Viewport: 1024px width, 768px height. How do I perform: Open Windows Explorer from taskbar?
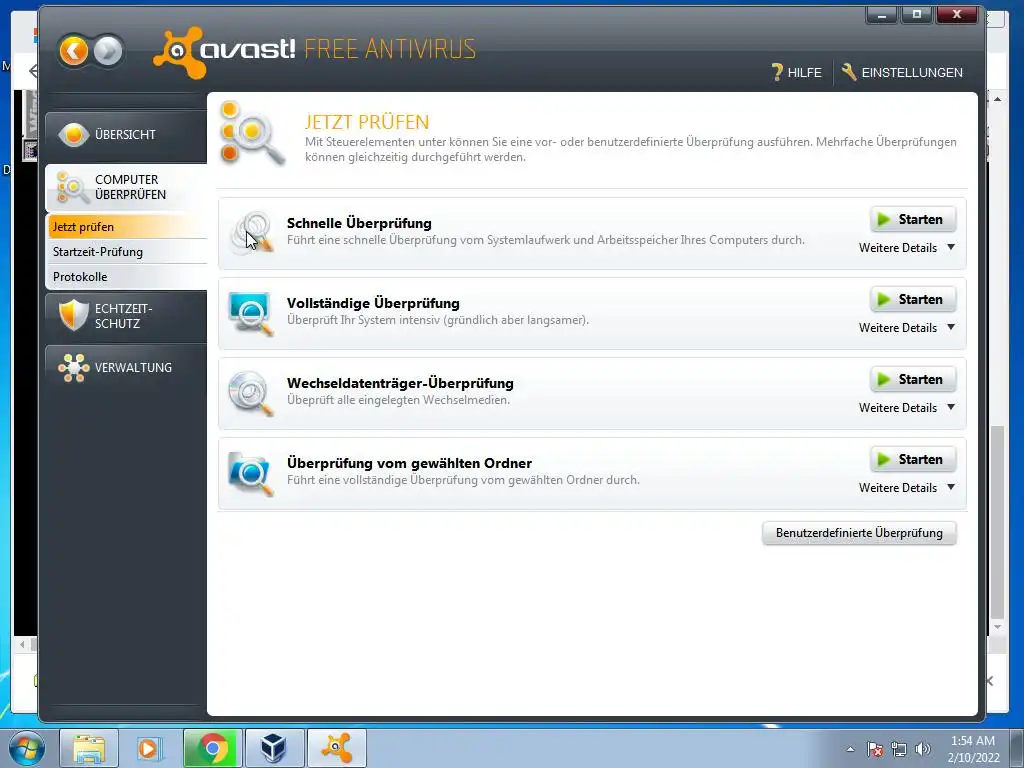[x=89, y=748]
